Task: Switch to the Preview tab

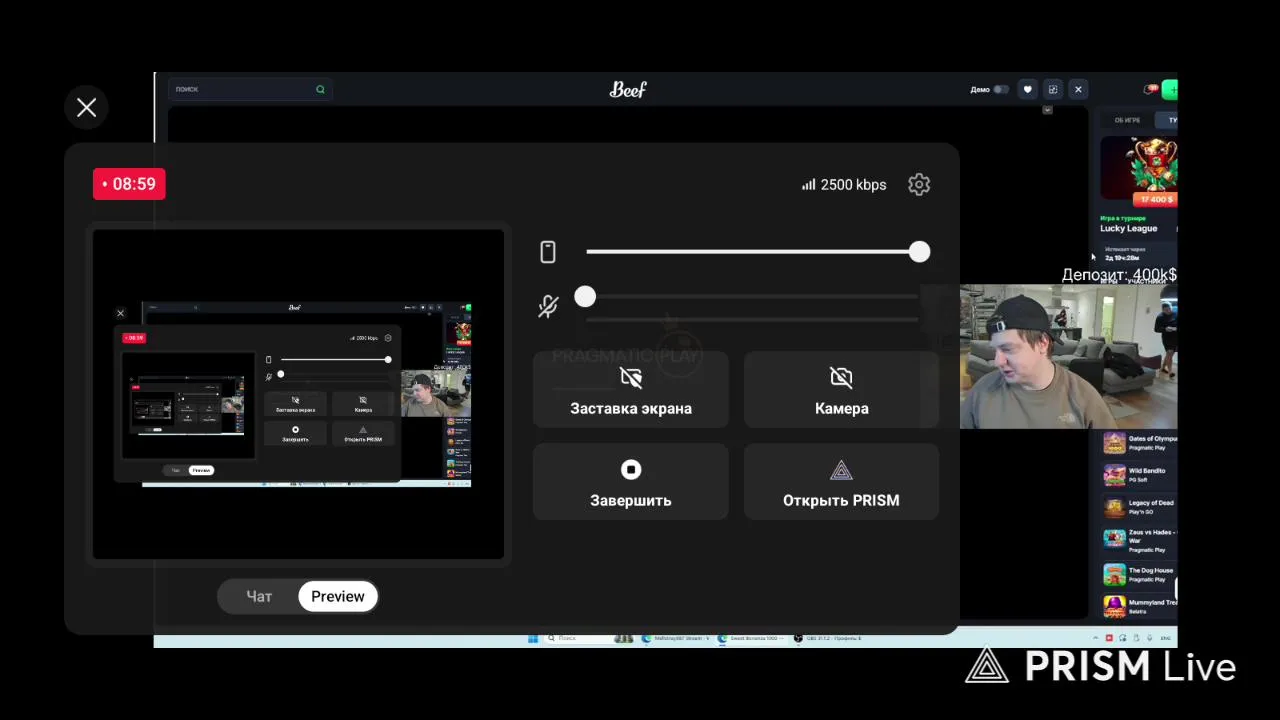Action: coord(338,596)
